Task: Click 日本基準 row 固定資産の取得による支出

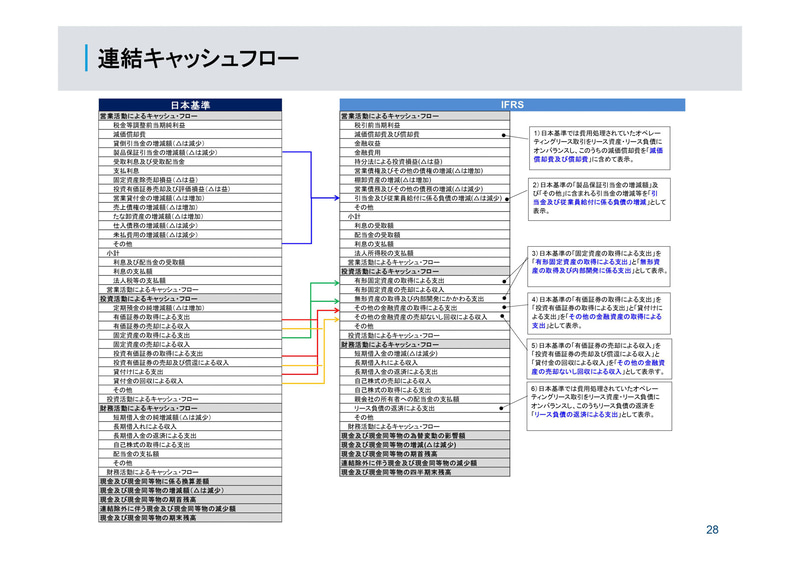Action: pos(190,335)
